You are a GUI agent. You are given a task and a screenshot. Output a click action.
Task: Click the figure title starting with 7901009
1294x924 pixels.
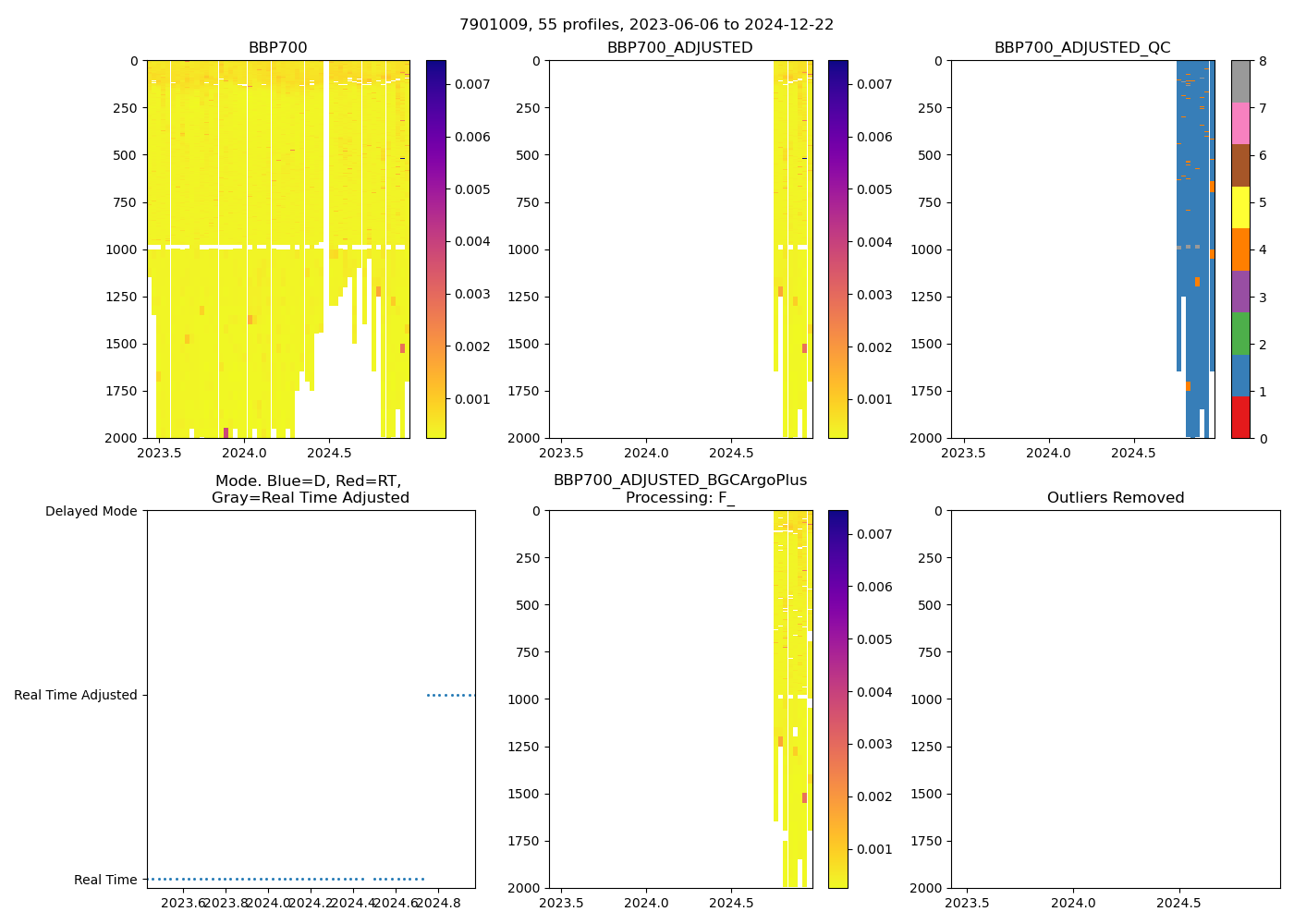pos(646,25)
